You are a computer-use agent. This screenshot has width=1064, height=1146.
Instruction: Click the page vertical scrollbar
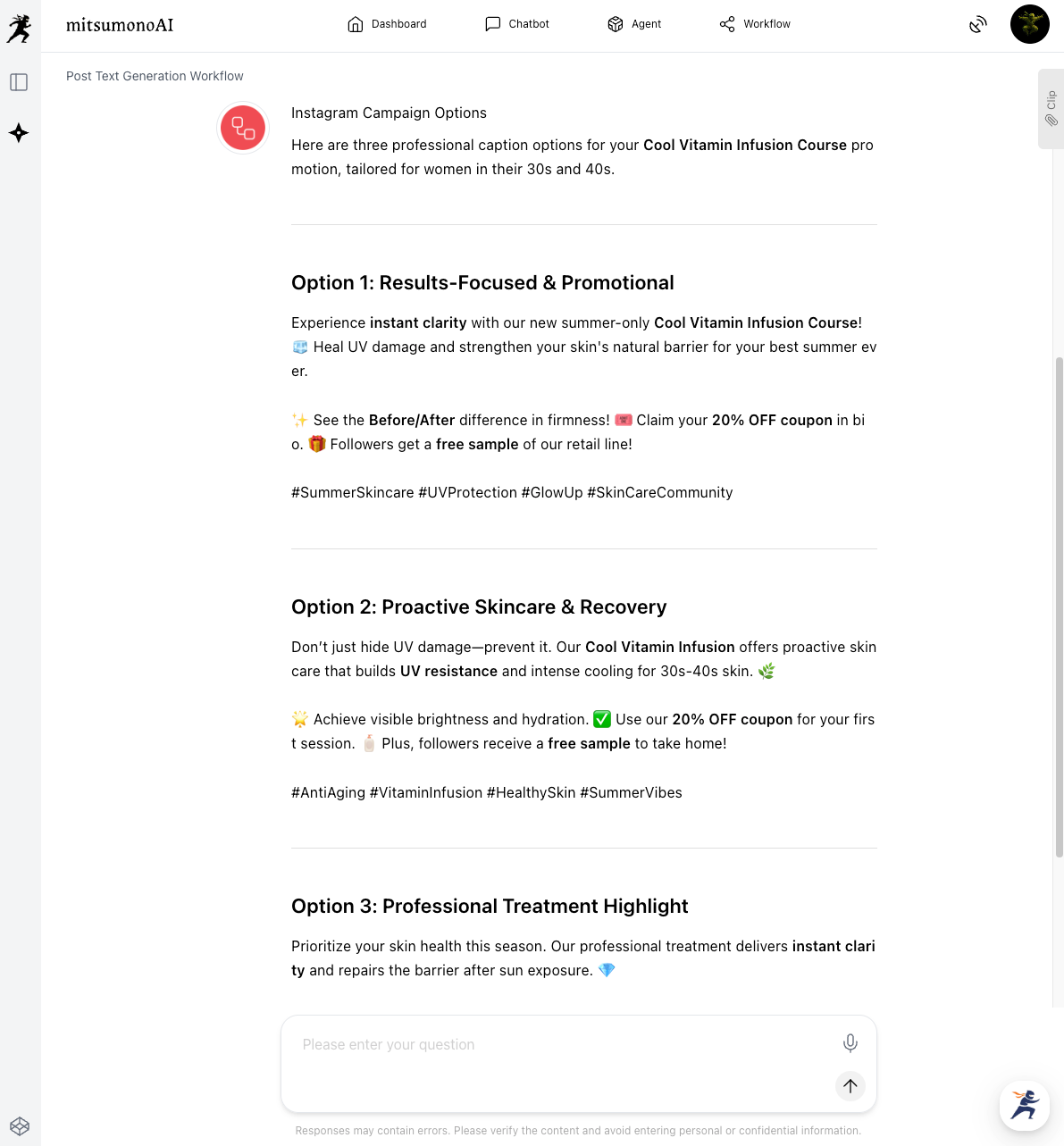pyautogui.click(x=1059, y=607)
